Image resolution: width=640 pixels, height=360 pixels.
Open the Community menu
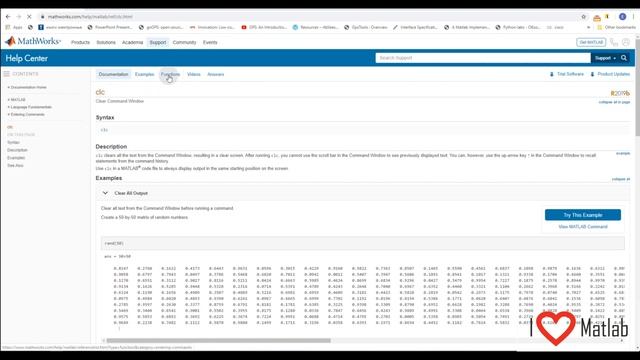[184, 42]
